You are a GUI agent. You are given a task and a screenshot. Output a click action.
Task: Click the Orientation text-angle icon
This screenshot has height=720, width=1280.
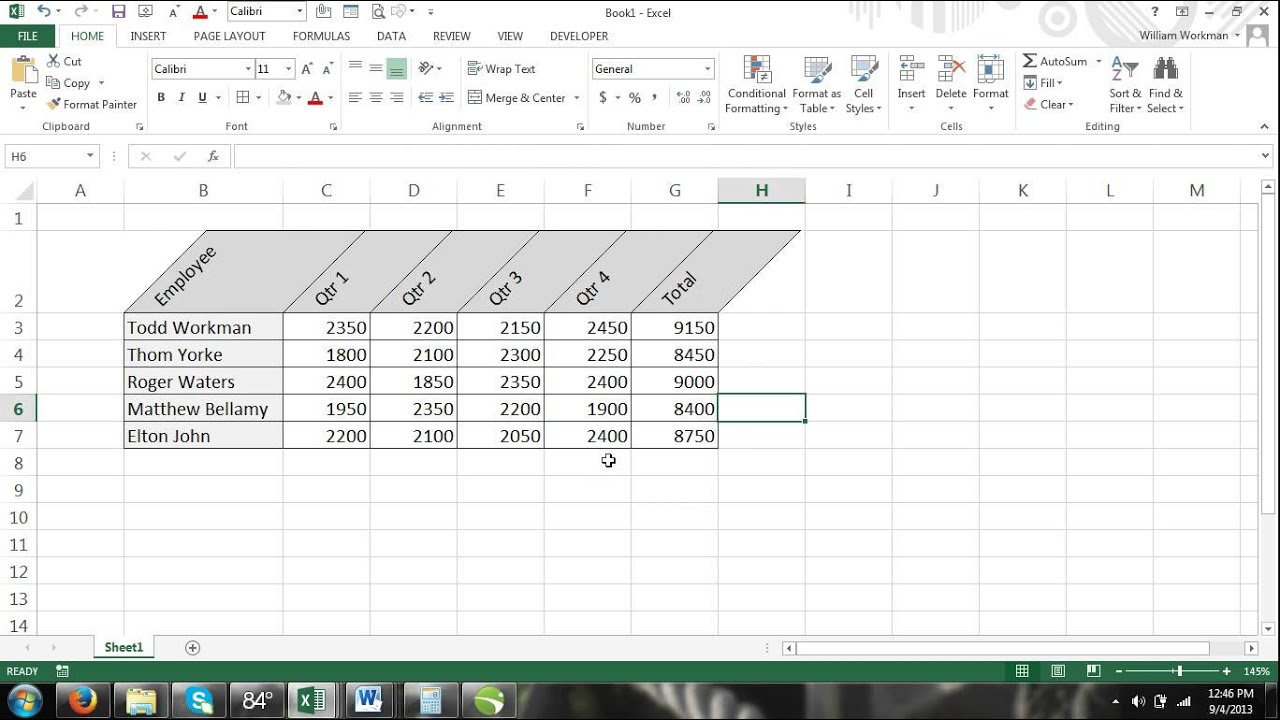point(427,68)
